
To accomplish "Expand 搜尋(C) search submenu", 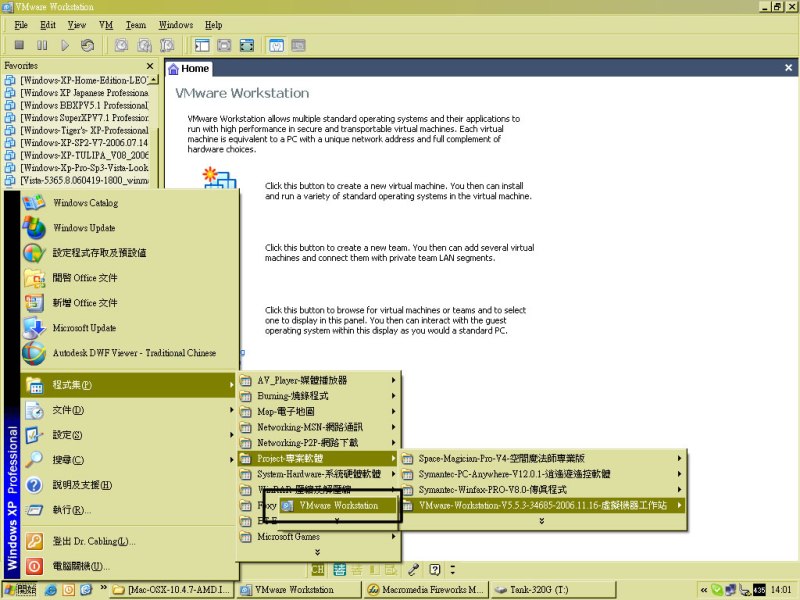I will (130, 460).
